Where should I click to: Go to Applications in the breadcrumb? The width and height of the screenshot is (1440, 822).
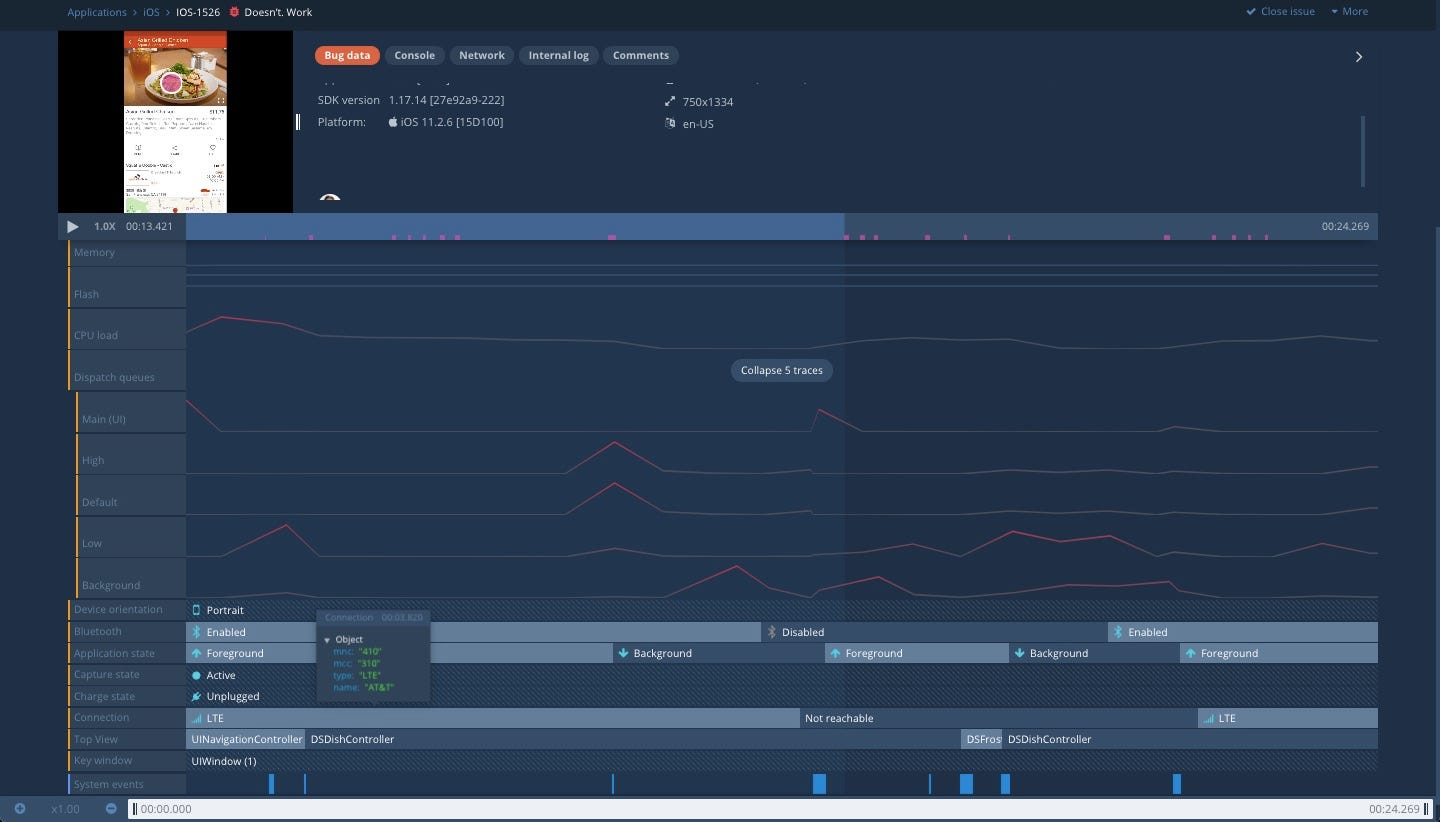click(97, 12)
